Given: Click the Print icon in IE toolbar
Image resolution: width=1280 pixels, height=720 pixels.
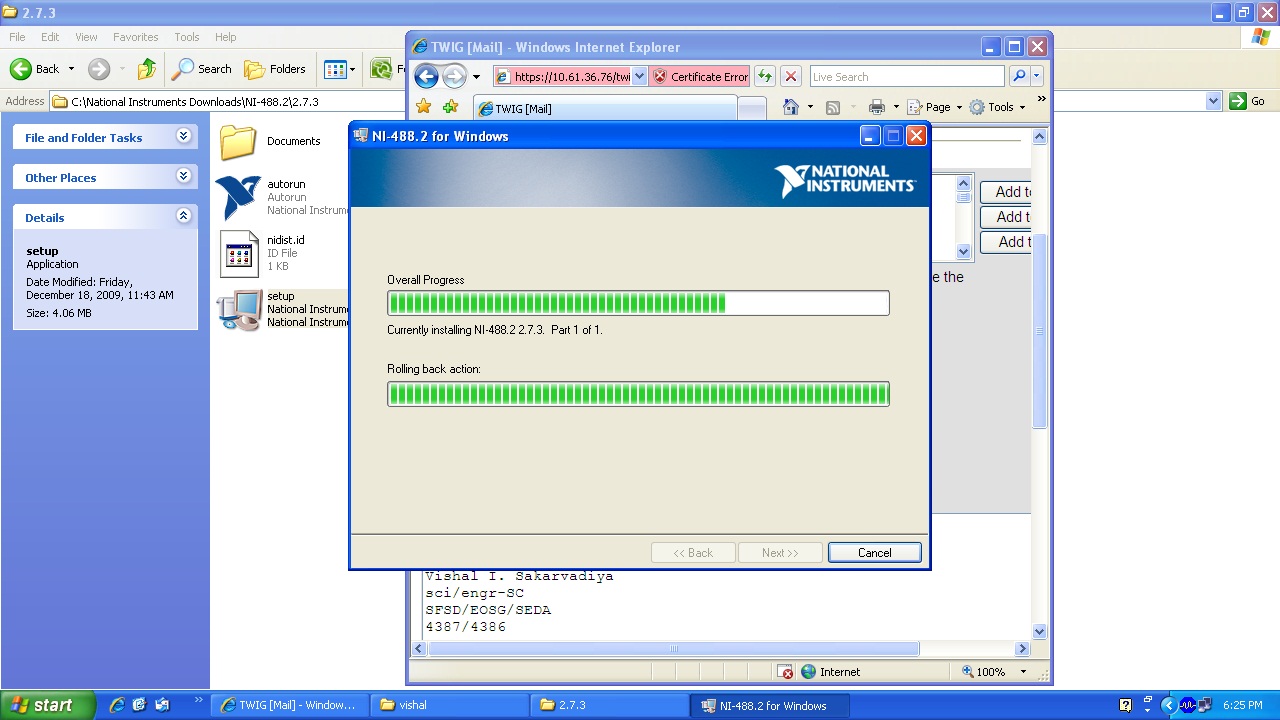Looking at the screenshot, I should coord(877,107).
